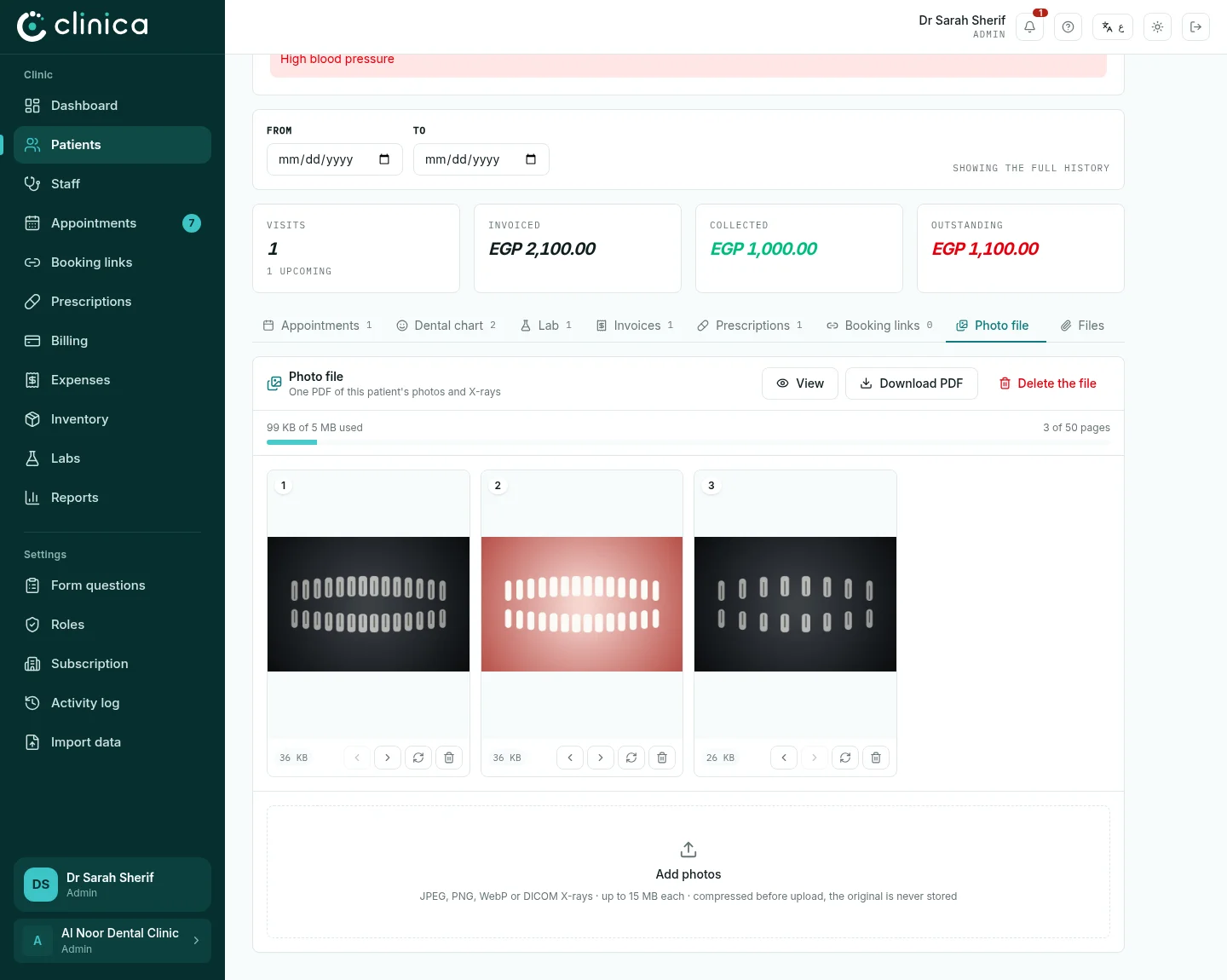The image size is (1227, 980).
Task: Click the Add photos upload icon
Action: (x=688, y=850)
